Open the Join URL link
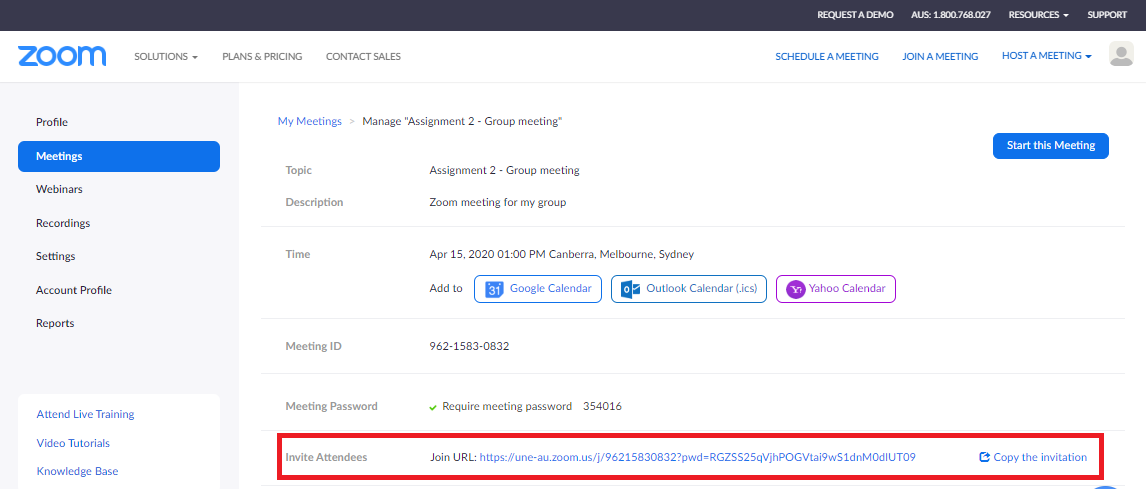 click(x=697, y=457)
